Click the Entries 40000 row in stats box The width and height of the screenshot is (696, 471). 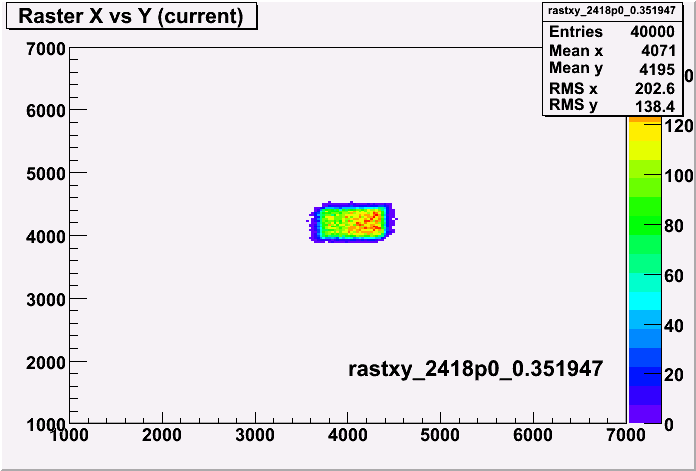[x=612, y=32]
